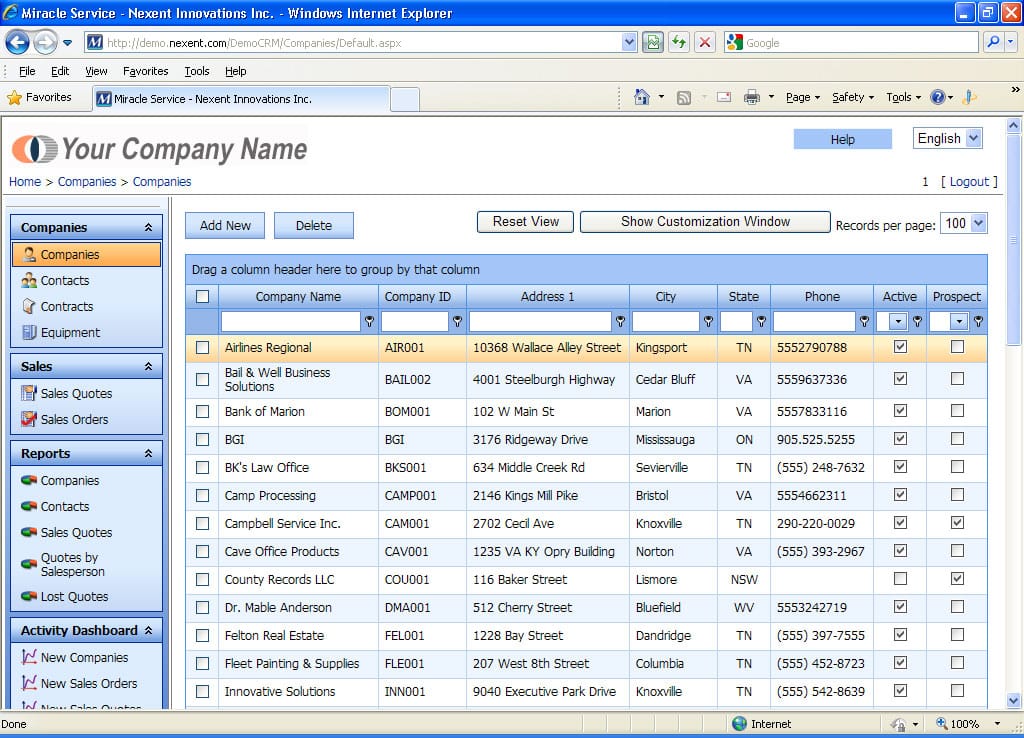Viewport: 1024px width, 738px height.
Task: Select the Airlines Regional row checkbox
Action: tap(202, 347)
